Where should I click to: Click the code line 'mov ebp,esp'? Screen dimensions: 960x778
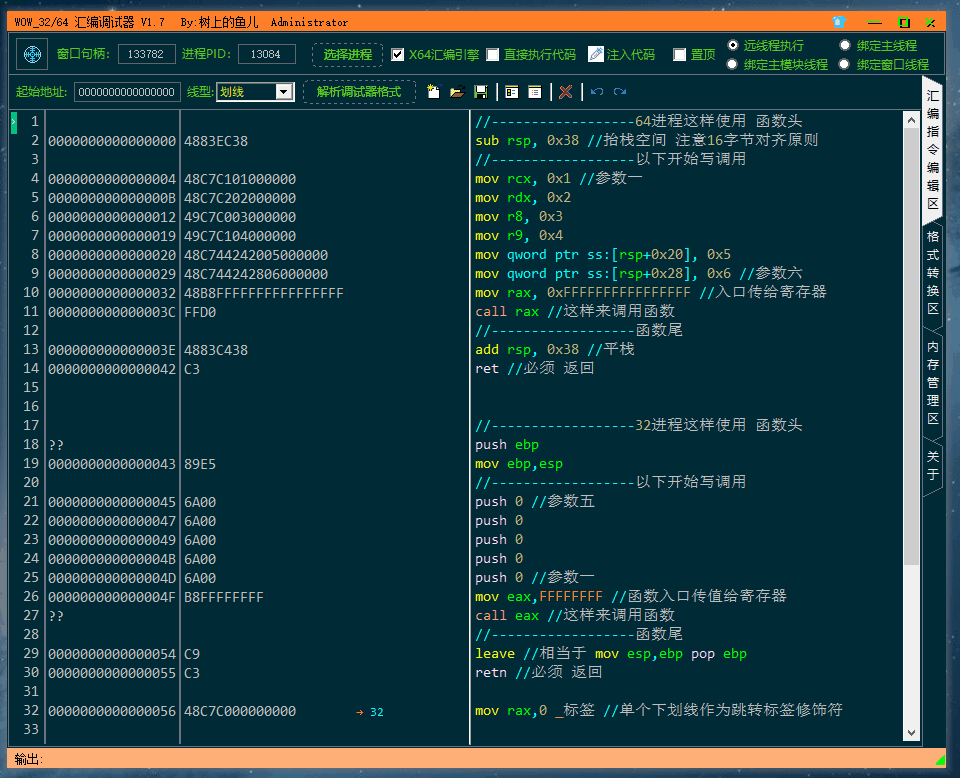click(x=519, y=463)
